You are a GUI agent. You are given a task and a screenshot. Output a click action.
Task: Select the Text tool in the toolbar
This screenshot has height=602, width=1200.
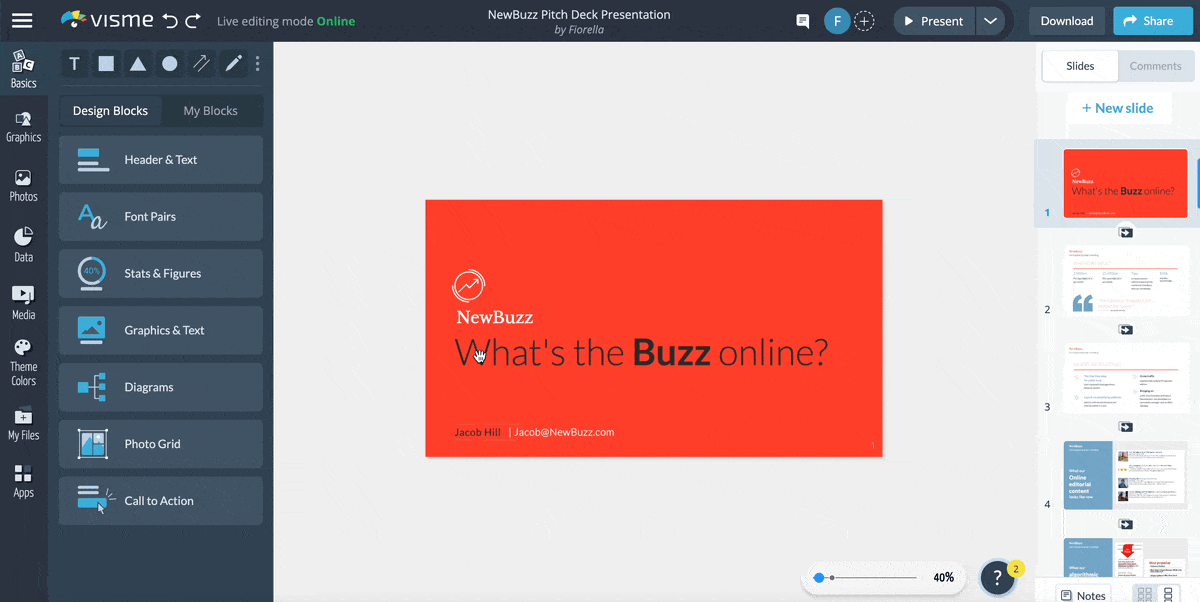point(74,63)
